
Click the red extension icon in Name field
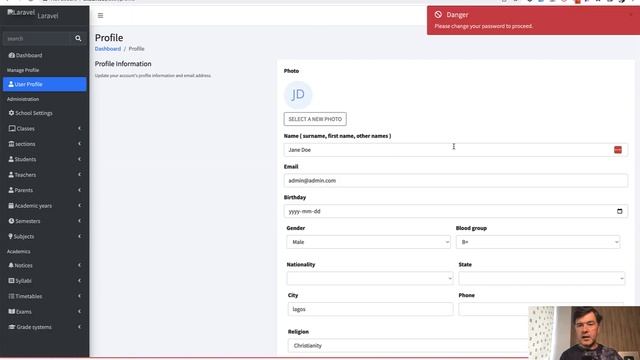coord(618,150)
